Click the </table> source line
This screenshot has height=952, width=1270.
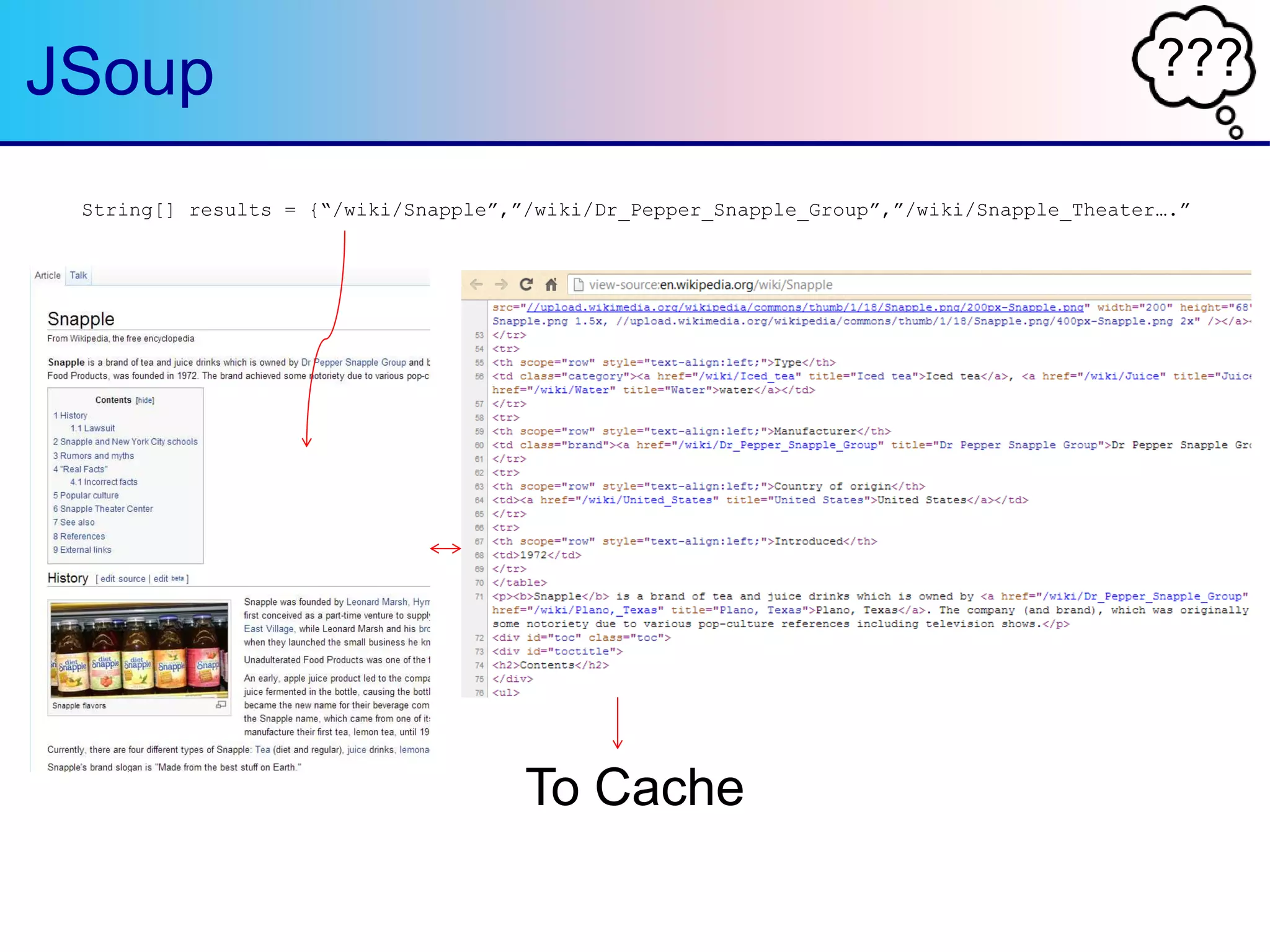tap(520, 583)
